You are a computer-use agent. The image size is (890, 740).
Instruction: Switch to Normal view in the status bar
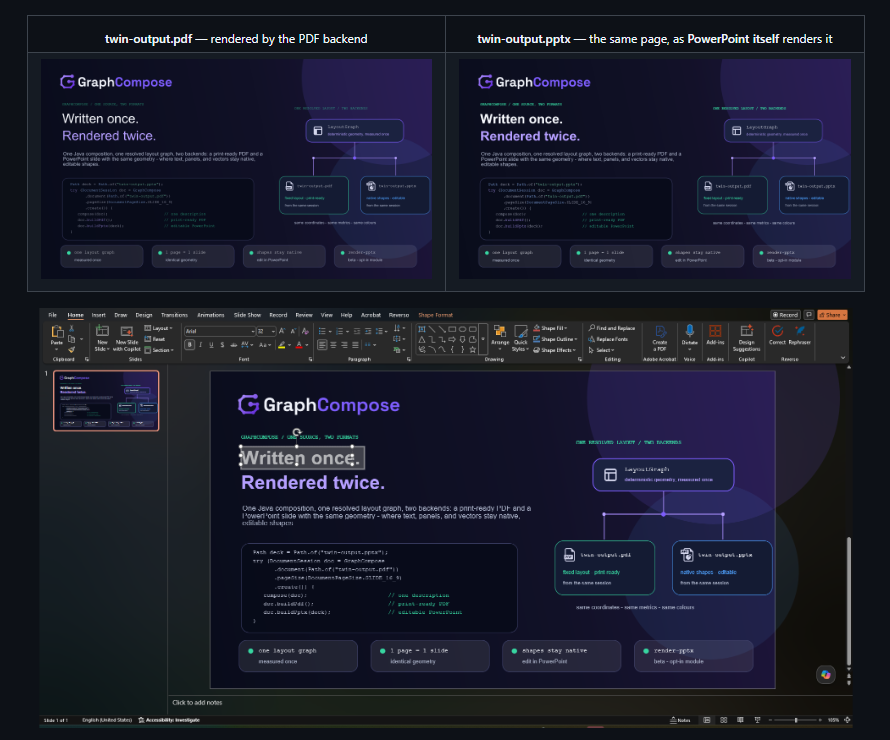(x=707, y=720)
